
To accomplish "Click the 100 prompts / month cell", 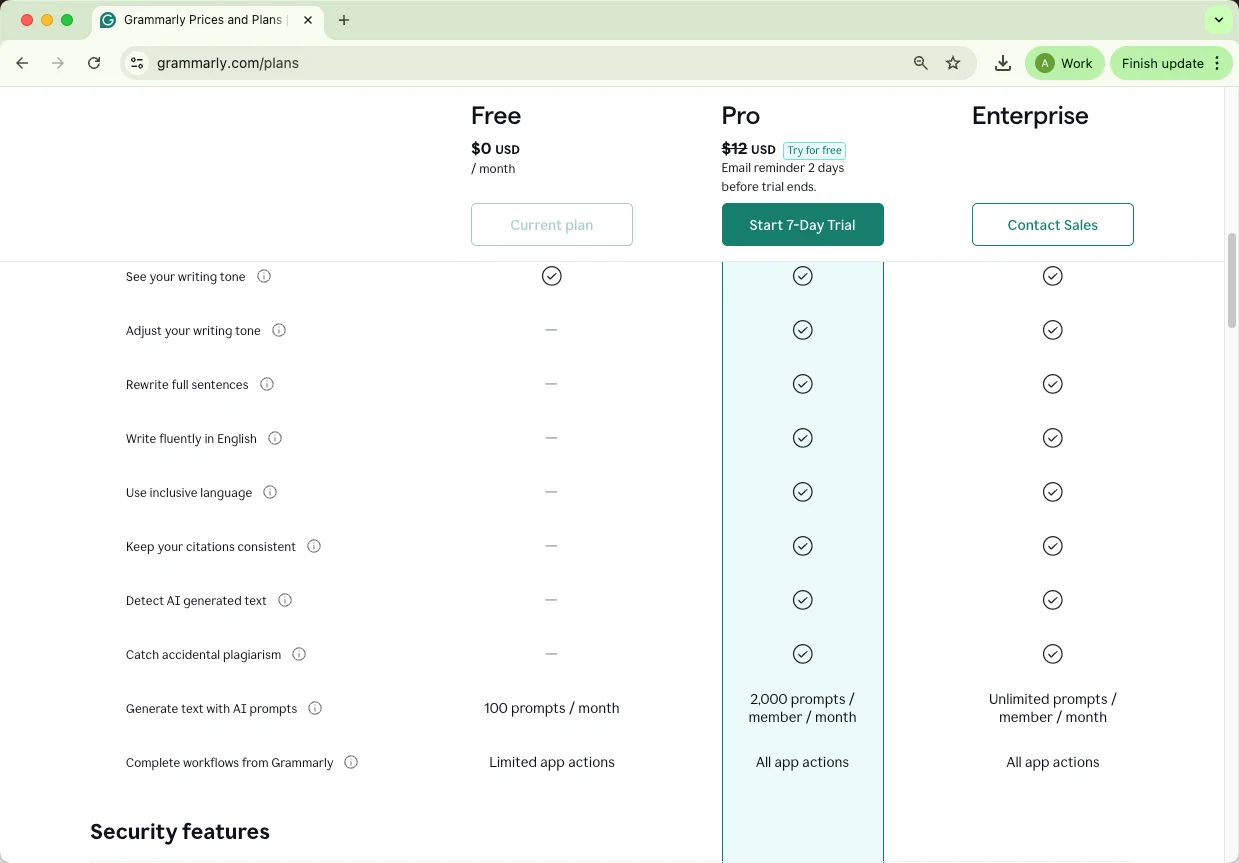I will tap(551, 708).
